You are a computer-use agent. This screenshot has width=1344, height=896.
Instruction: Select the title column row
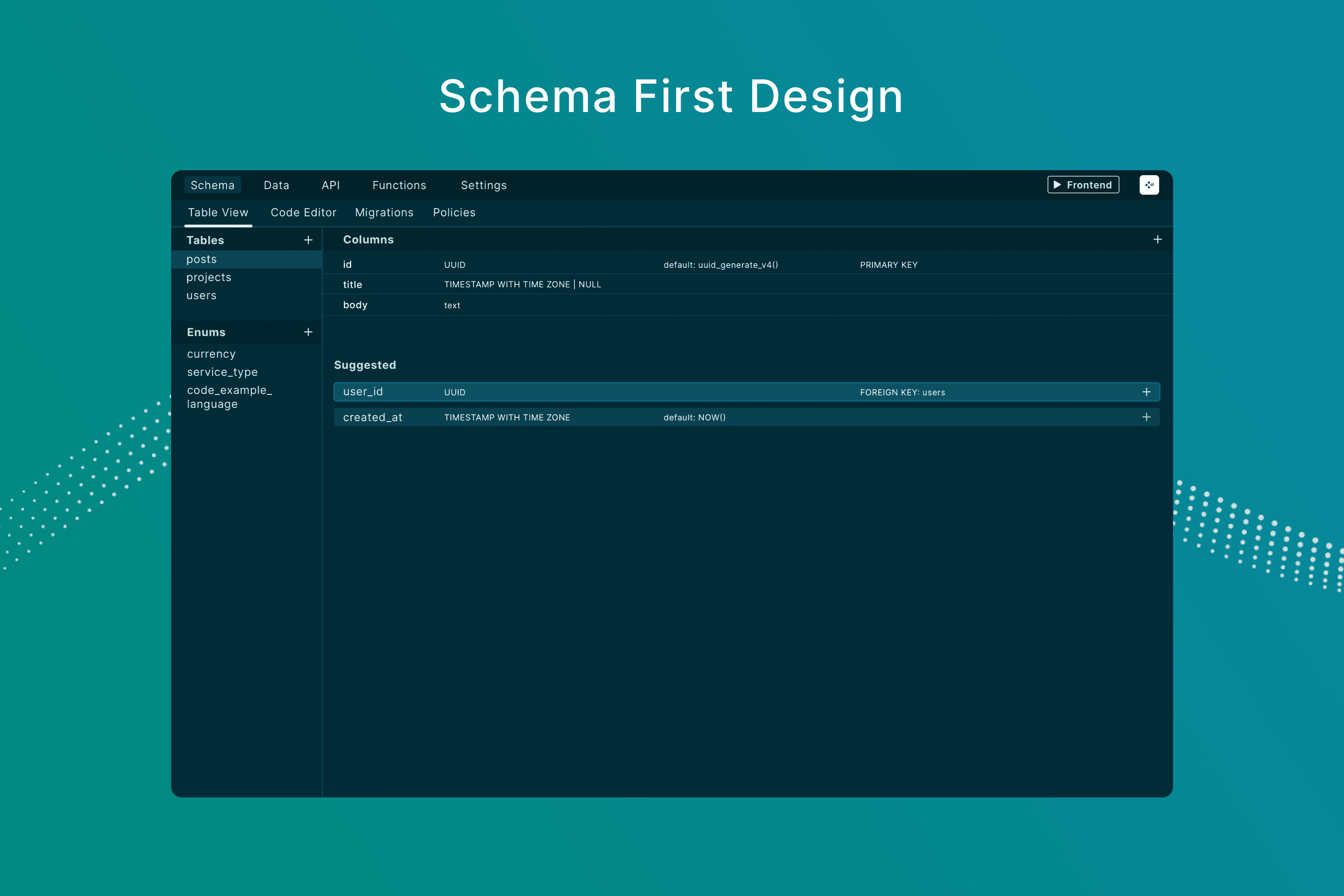click(x=353, y=284)
